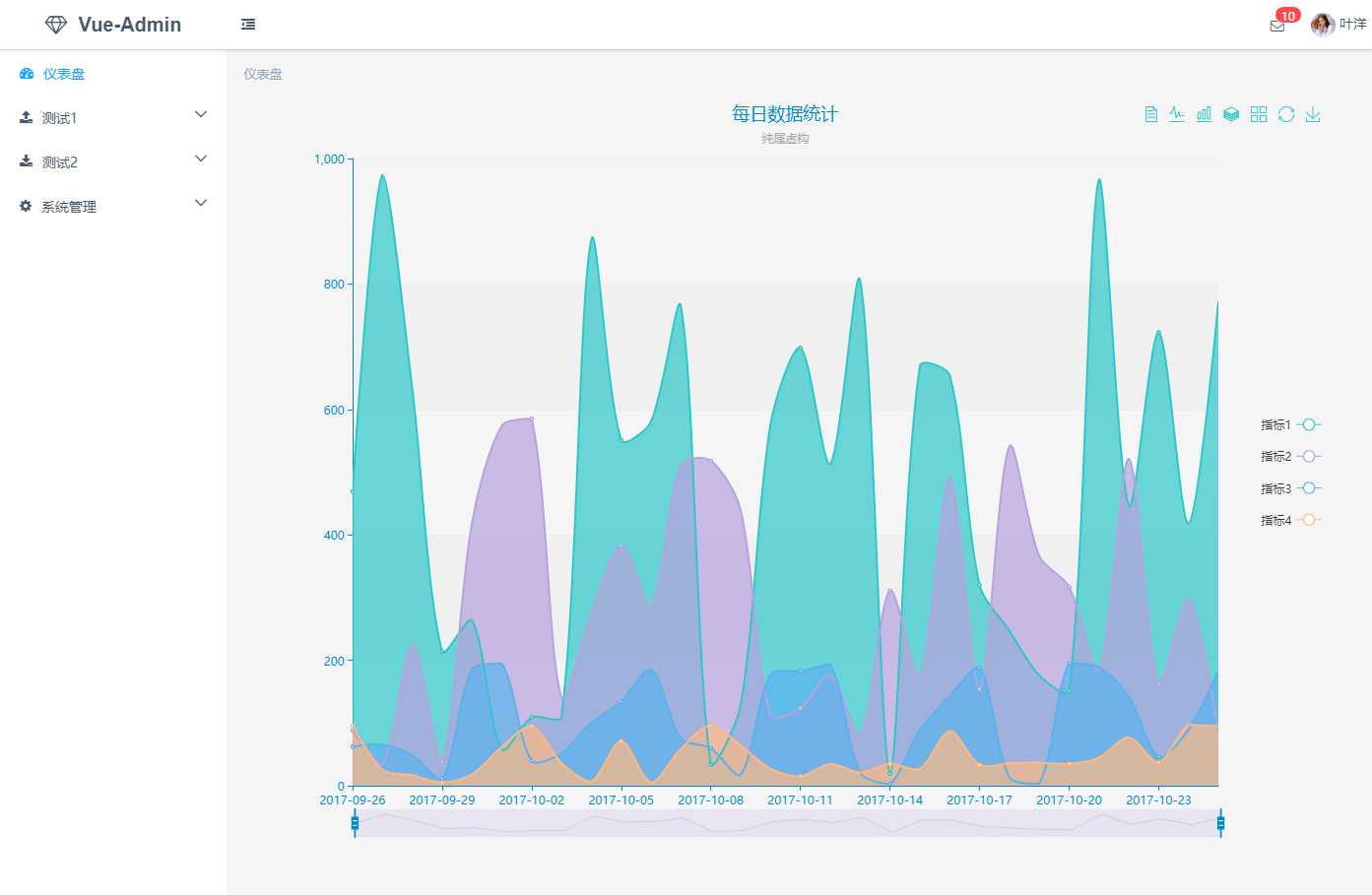Switch chart to tiled mode
1372x895 pixels.
1259,114
